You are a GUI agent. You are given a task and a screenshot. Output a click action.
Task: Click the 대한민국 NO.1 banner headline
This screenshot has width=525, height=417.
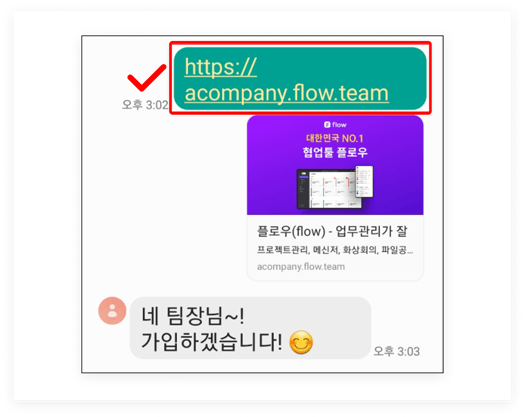(335, 138)
